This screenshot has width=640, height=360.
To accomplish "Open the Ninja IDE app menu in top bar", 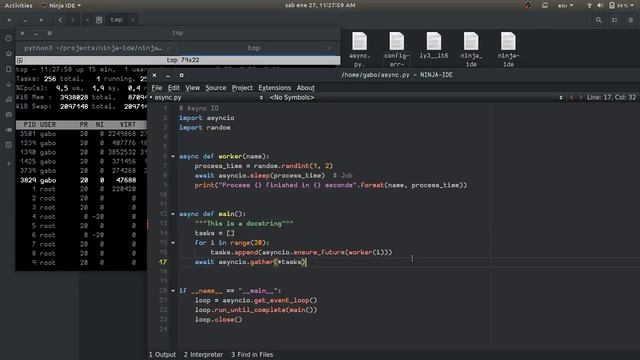I will pyautogui.click(x=61, y=5).
